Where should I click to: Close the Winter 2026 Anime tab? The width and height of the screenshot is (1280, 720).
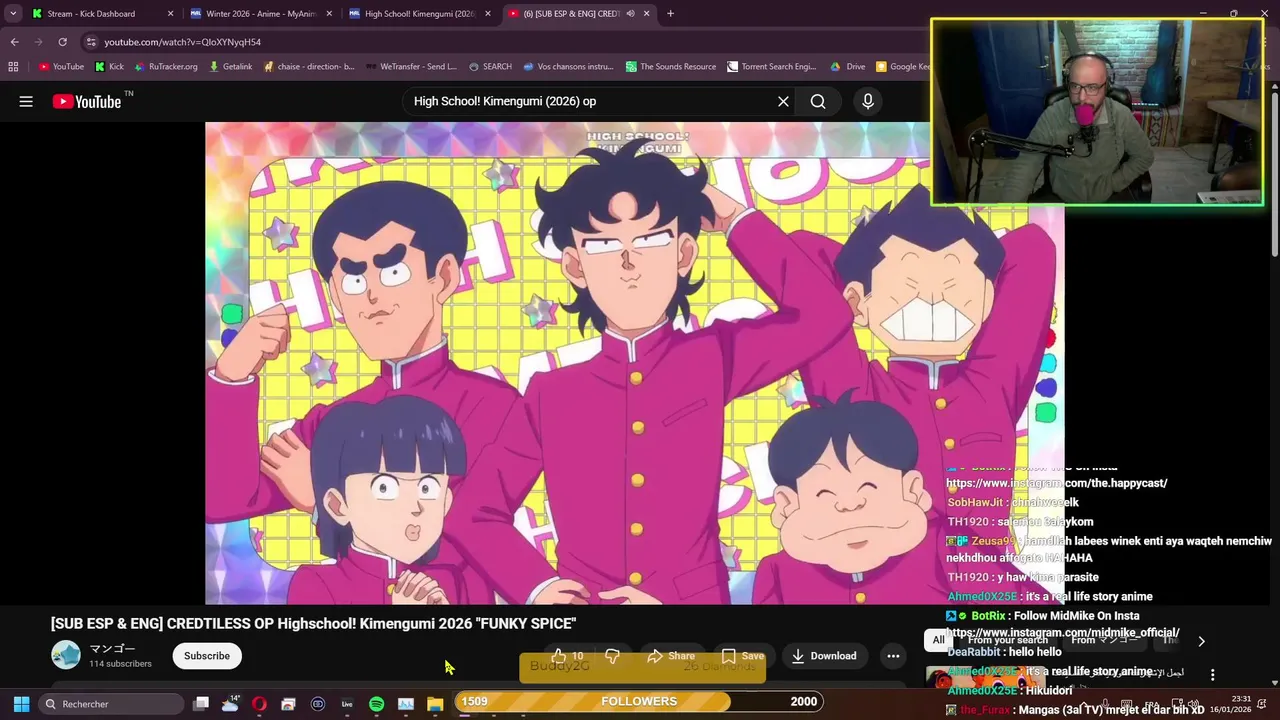point(329,14)
